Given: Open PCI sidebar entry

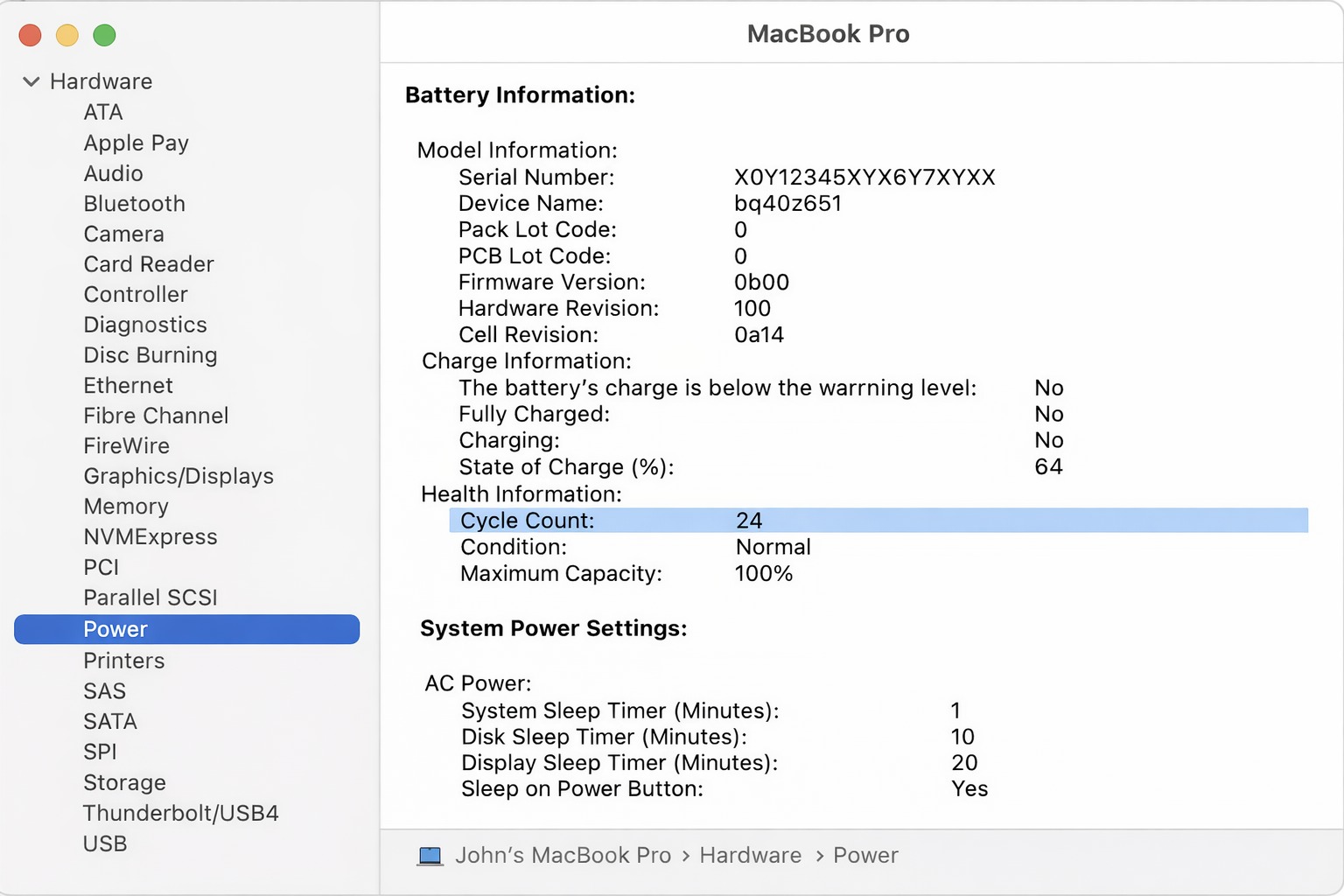Looking at the screenshot, I should click(x=101, y=567).
